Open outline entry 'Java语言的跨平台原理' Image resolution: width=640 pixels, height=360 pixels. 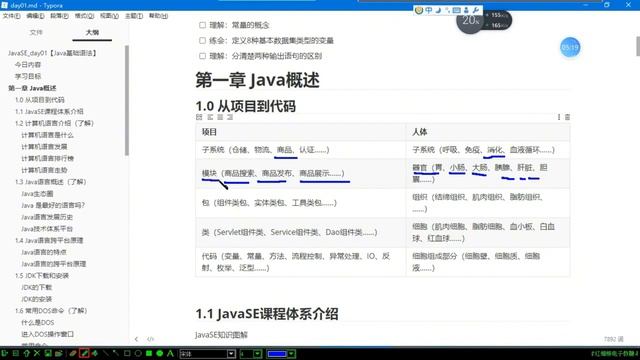(53, 264)
